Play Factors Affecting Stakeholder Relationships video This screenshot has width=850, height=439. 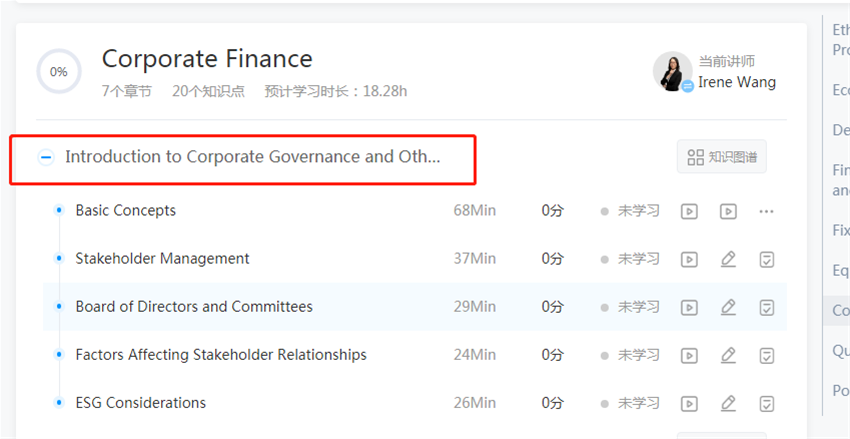689,355
